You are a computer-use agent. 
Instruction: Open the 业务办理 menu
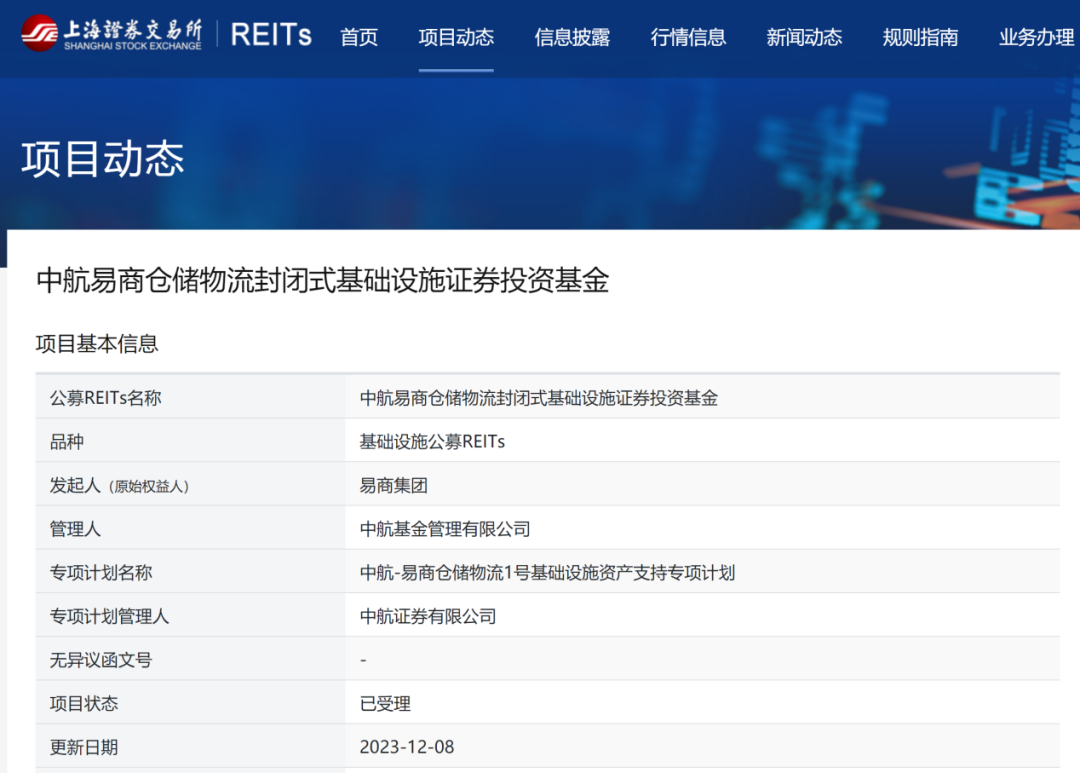1037,37
